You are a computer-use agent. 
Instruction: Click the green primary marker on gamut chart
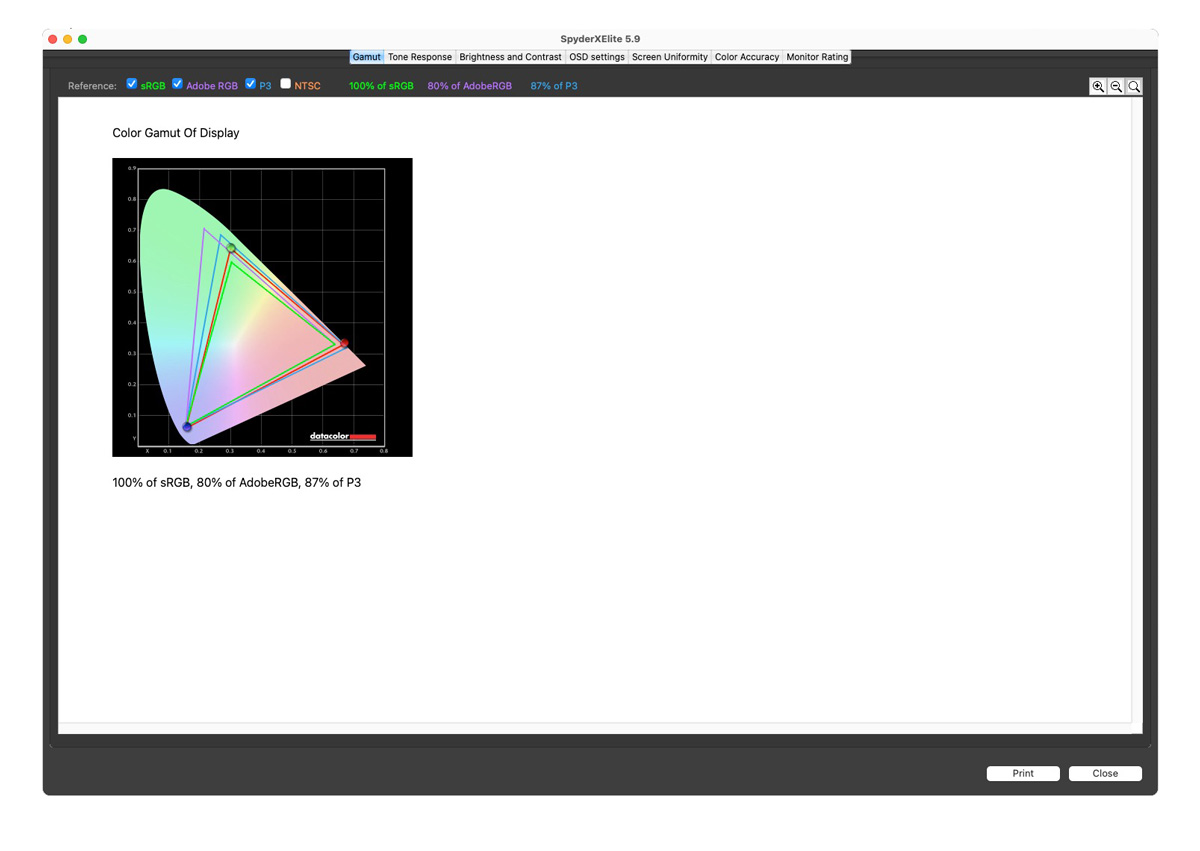231,248
